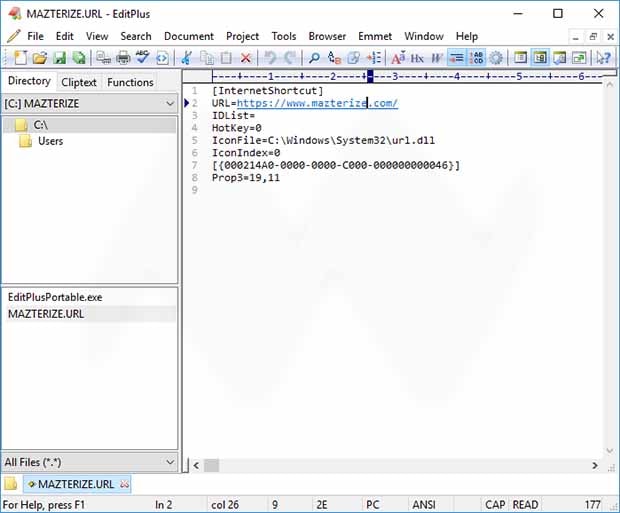Open Go to Line toolbar icon
Screen dimensions: 620x513
[374, 58]
